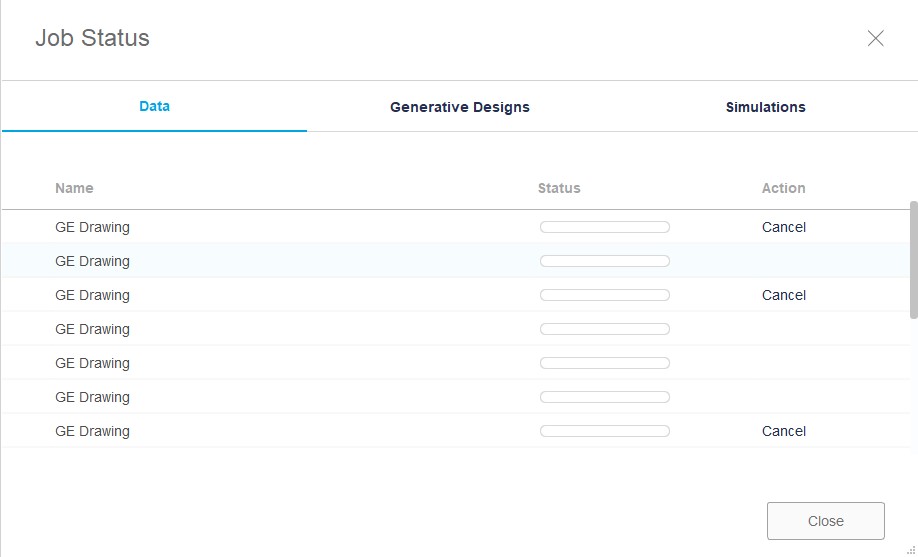918x557 pixels.
Task: Dismiss Job Status dialog with X icon
Action: coord(875,38)
